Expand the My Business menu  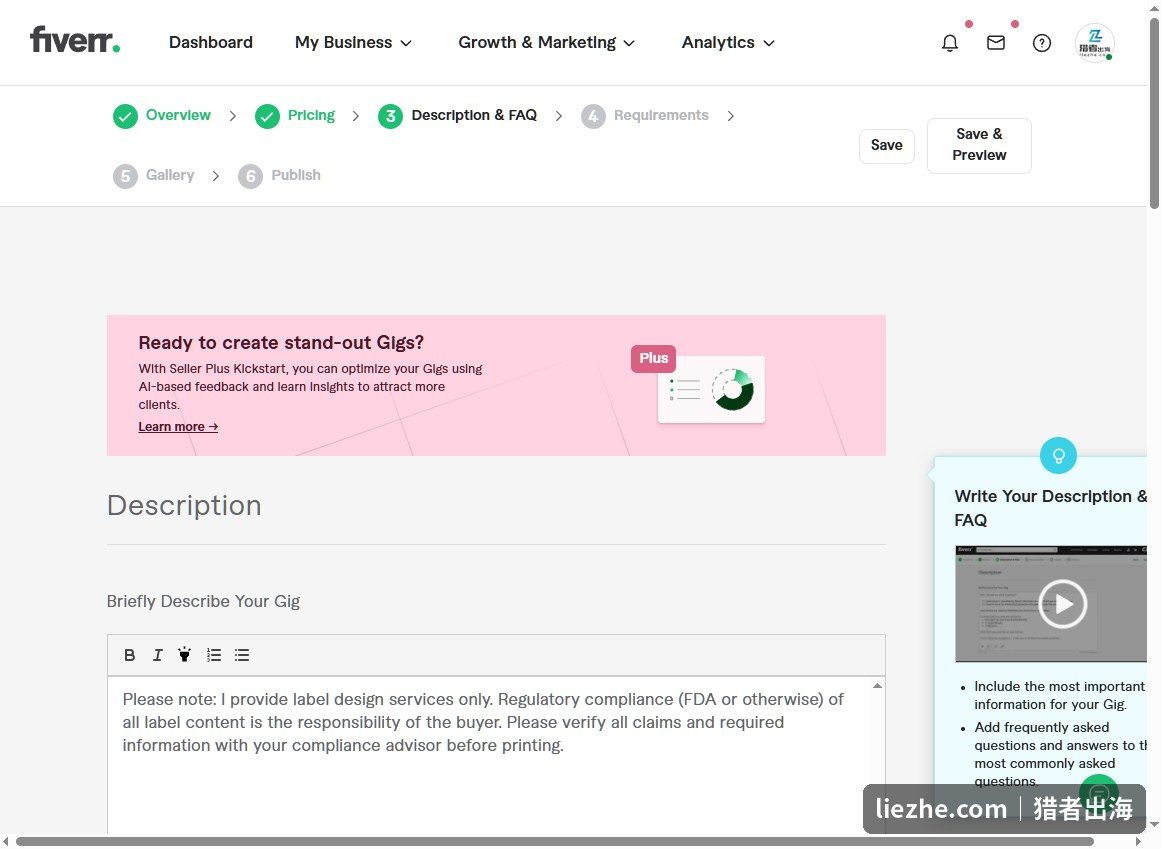[x=353, y=42]
